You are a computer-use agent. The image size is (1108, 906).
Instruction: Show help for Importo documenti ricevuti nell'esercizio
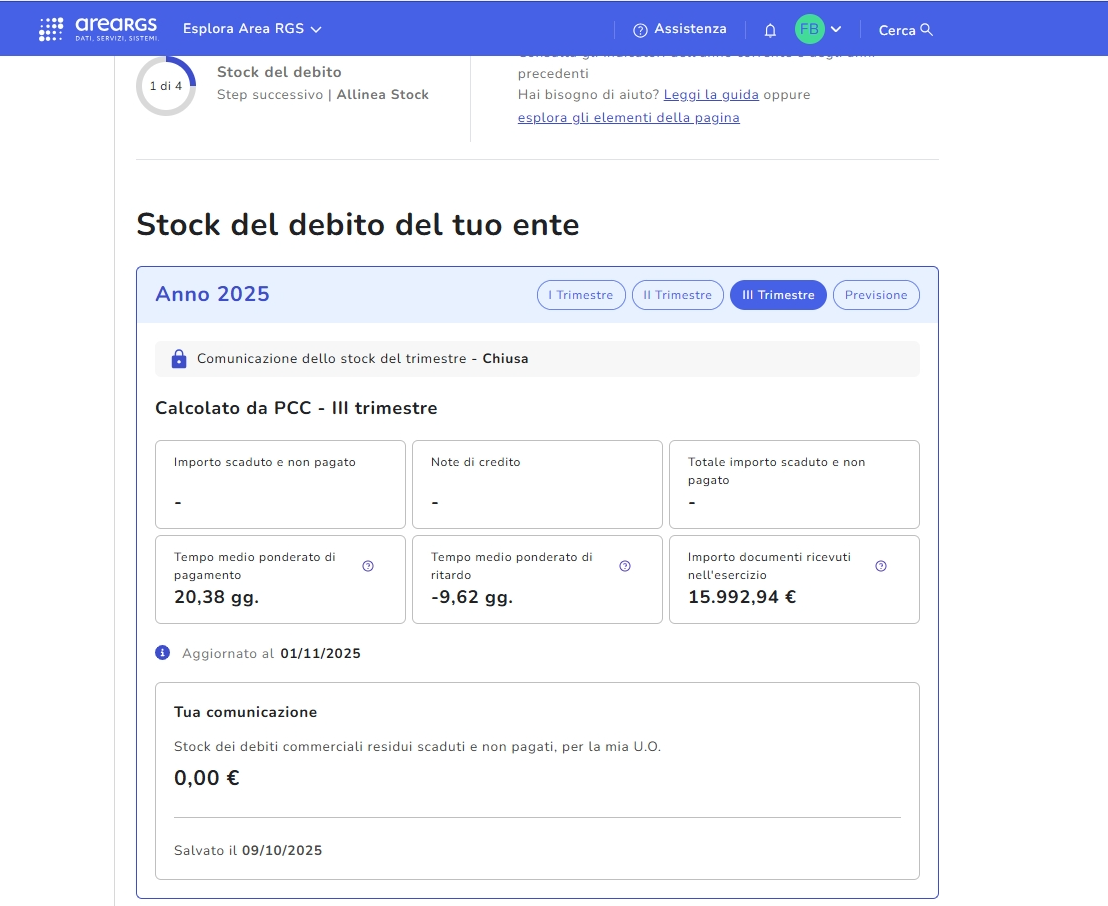(881, 566)
